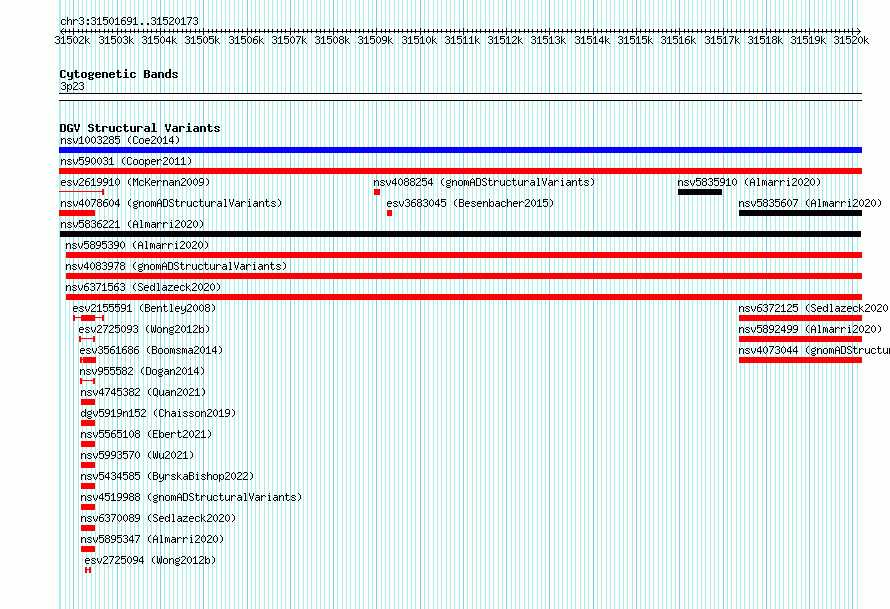Open nsv5895390 (Almarri2020) label
Image resolution: width=890 pixels, height=609 pixels.
137,245
